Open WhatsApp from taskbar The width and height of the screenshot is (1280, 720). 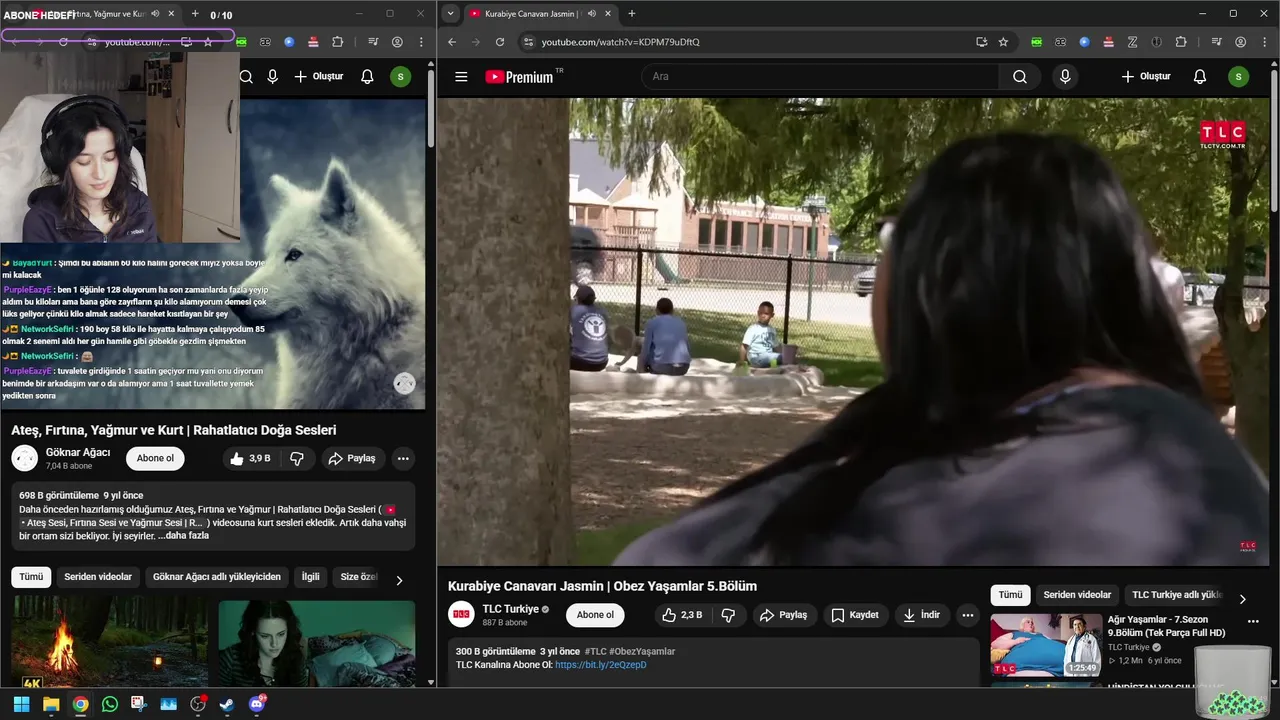[109, 704]
